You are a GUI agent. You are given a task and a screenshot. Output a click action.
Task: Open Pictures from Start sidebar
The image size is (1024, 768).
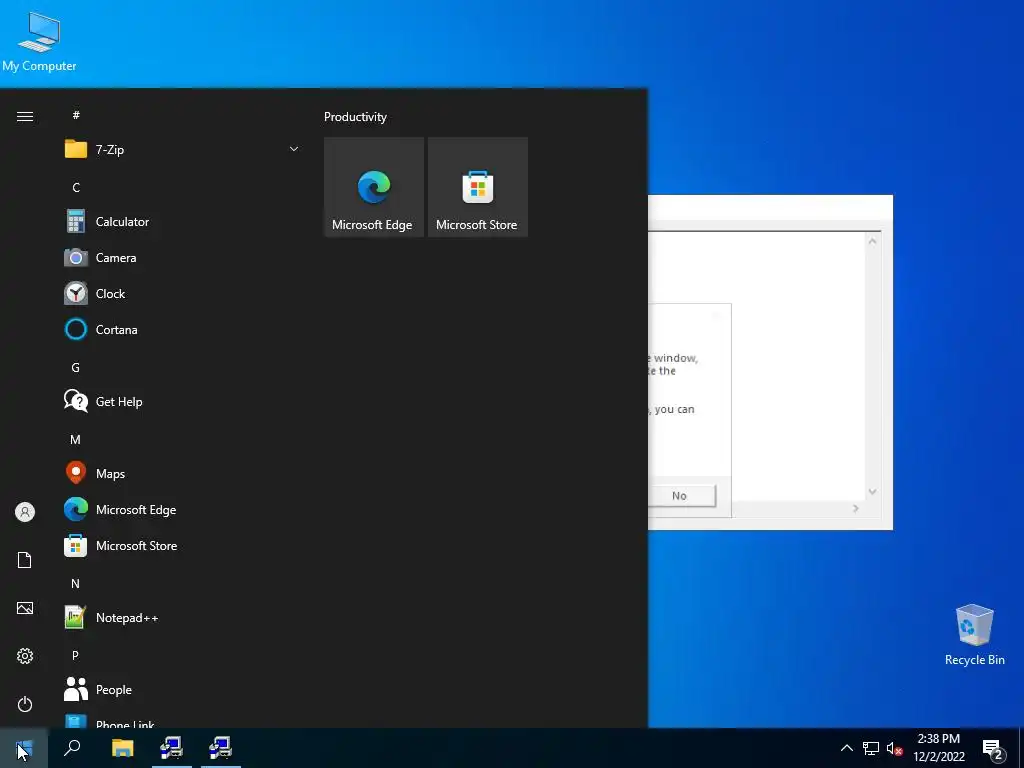tap(25, 608)
